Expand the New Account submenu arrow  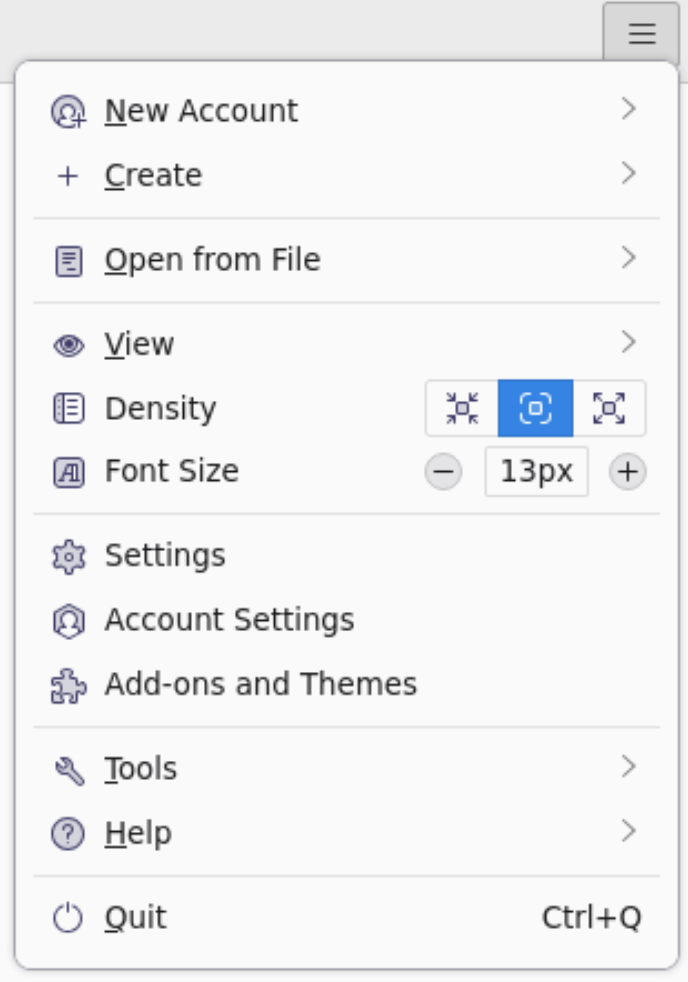[629, 109]
